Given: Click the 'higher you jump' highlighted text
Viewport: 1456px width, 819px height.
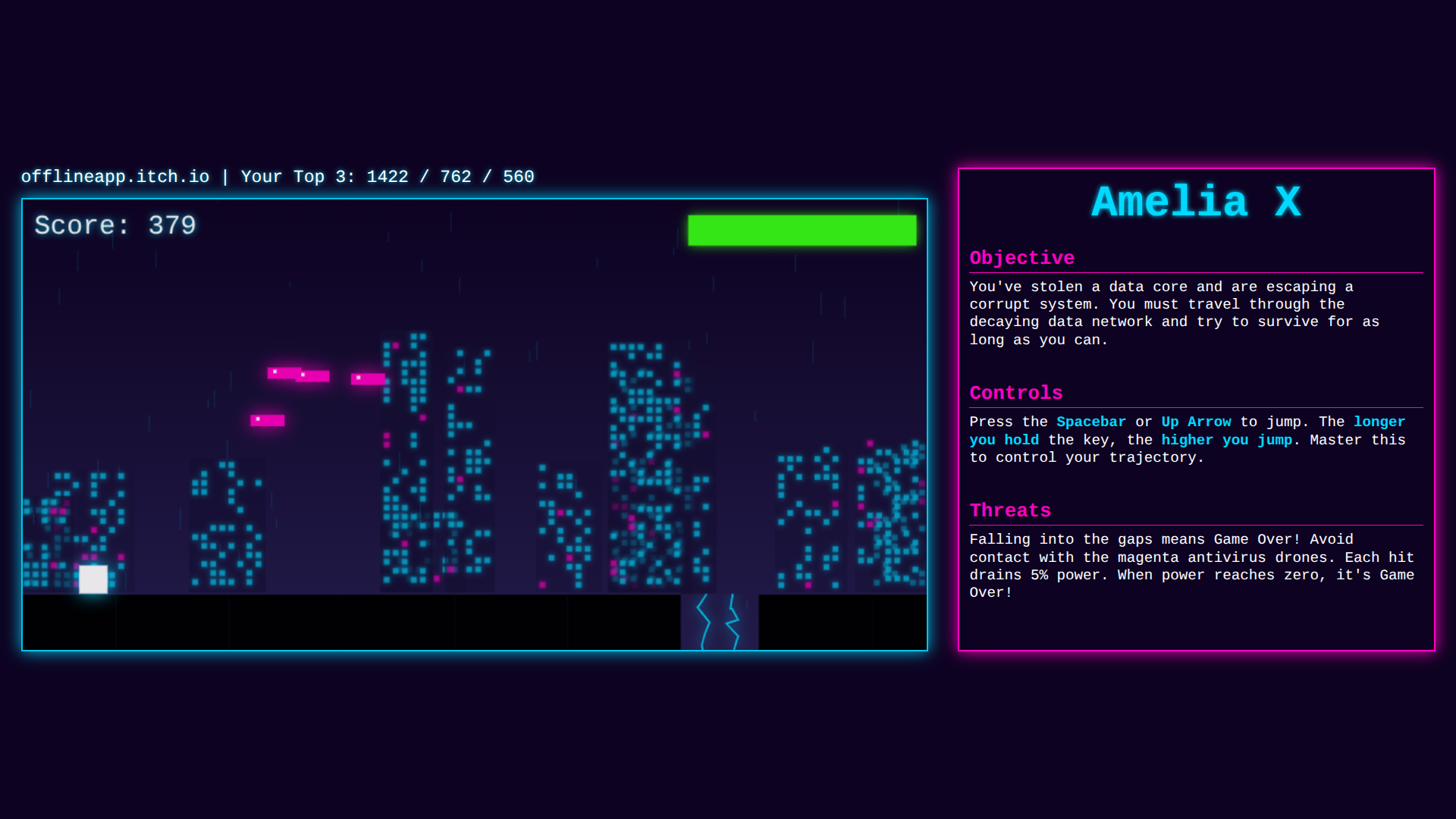Looking at the screenshot, I should (x=1226, y=440).
